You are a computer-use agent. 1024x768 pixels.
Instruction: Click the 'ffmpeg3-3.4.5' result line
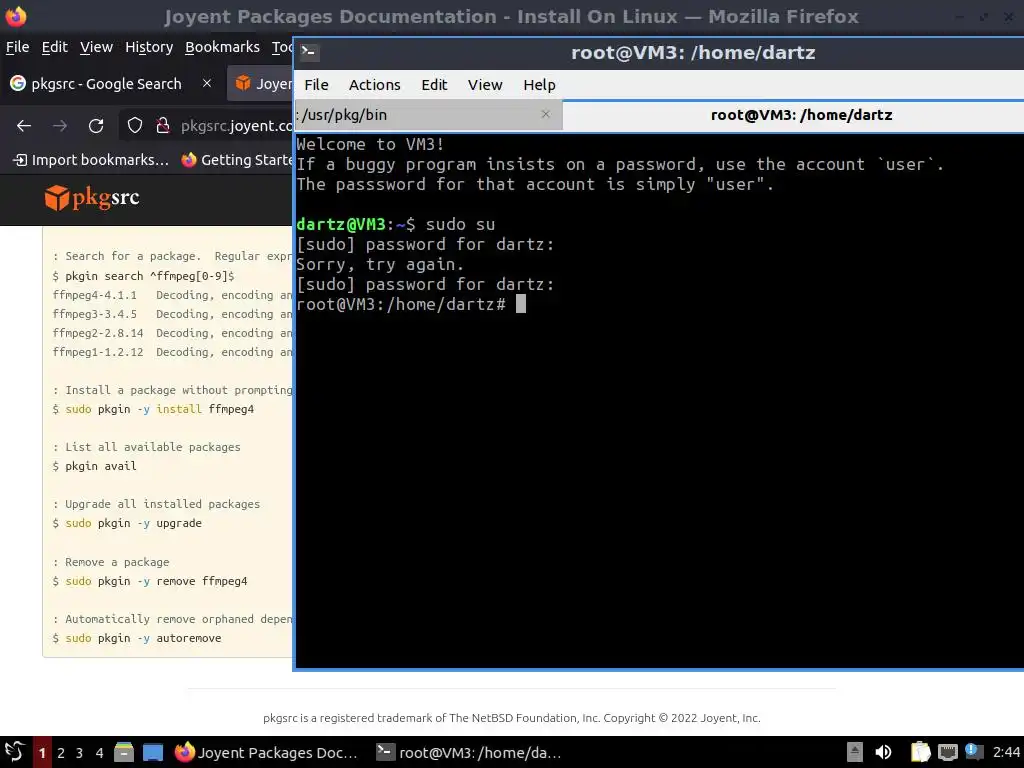click(x=172, y=314)
